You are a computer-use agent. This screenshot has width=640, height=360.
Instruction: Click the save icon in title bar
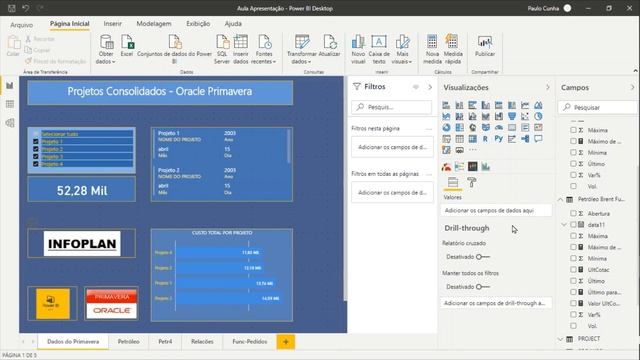click(11, 8)
